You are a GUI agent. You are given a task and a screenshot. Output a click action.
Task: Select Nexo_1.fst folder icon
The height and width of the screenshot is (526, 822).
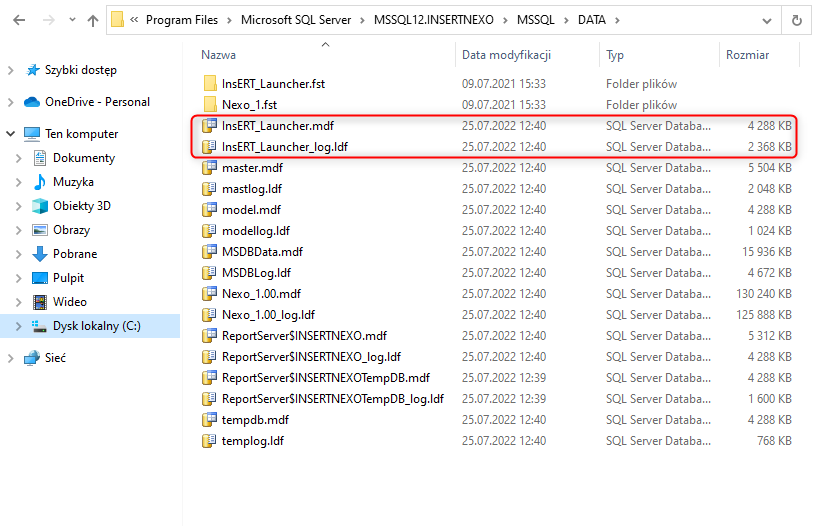pos(210,105)
